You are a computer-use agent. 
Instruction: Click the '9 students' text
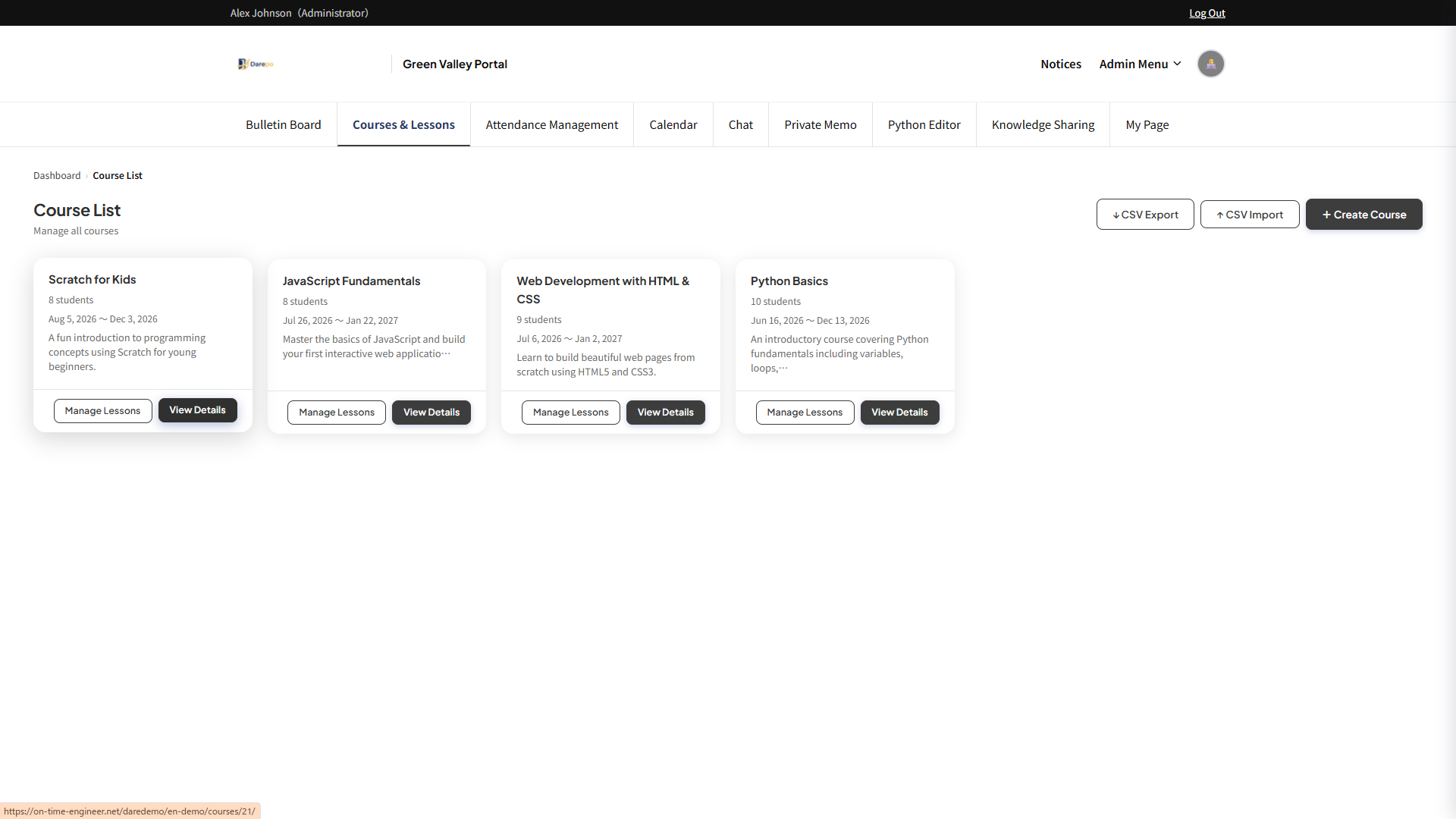coord(539,319)
